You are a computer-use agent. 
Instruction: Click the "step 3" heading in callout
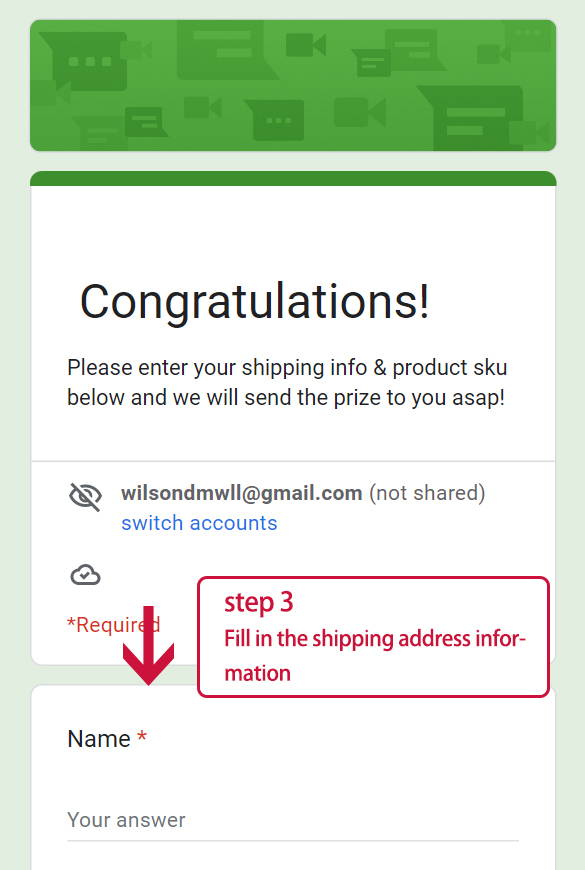point(259,603)
